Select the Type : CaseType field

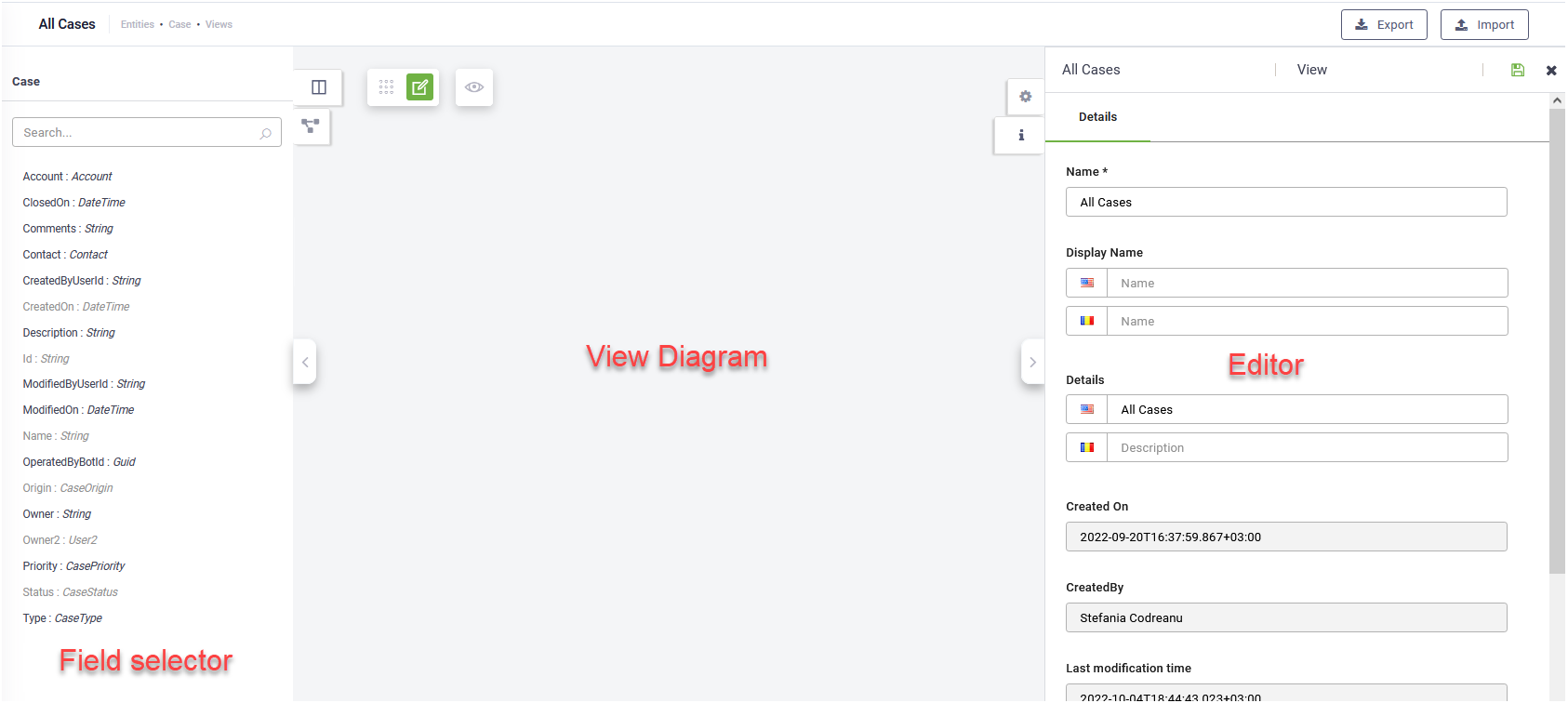62,618
